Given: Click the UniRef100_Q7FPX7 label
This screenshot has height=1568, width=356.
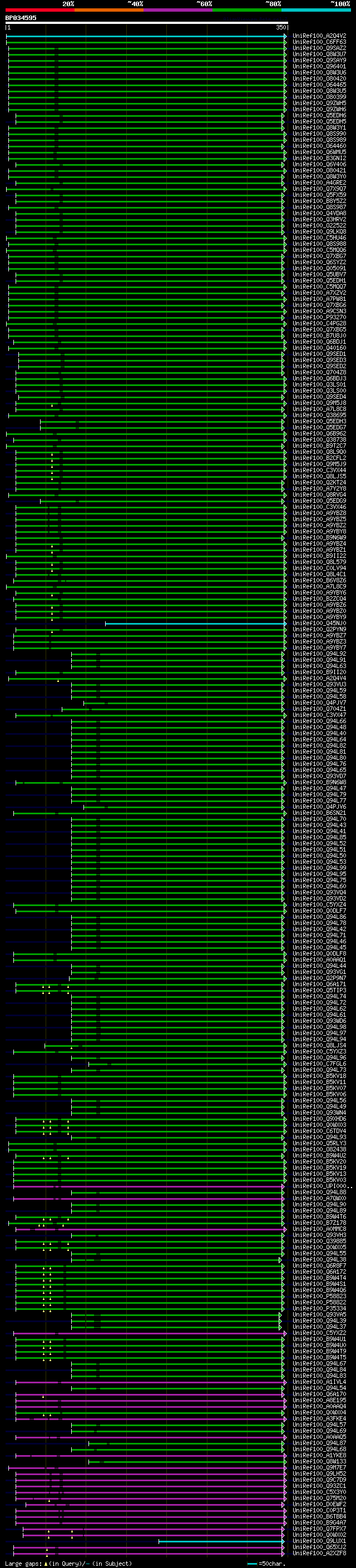Looking at the screenshot, I should 319,1529.
